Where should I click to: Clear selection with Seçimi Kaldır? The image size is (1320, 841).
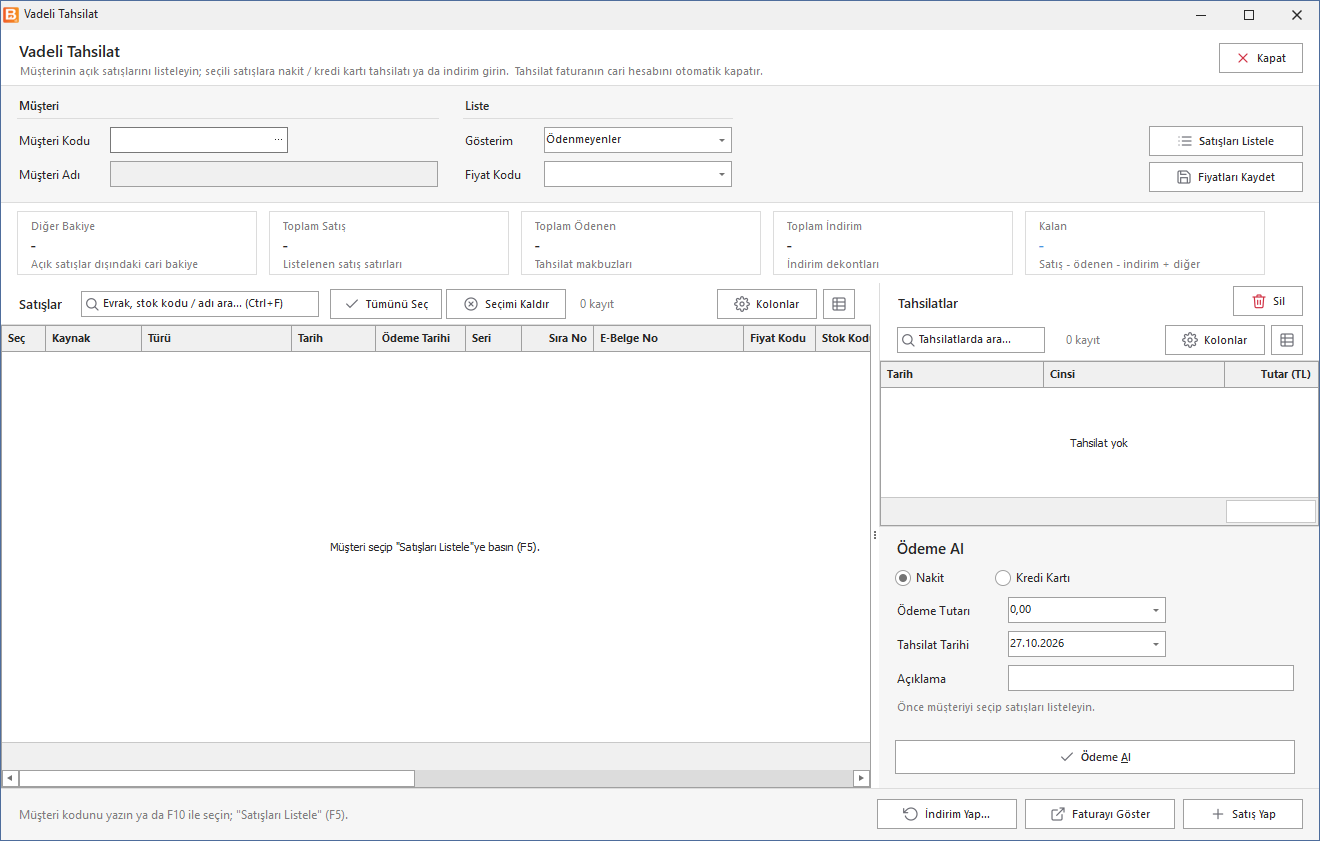[x=506, y=304]
